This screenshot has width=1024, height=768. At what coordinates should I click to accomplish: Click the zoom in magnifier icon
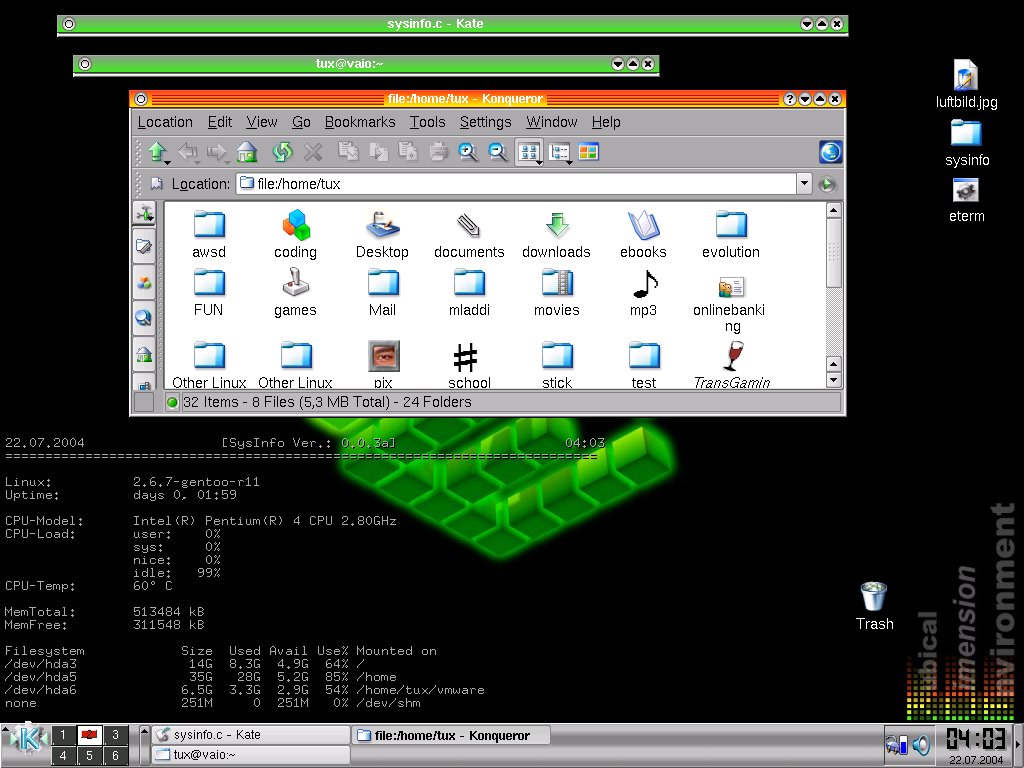pyautogui.click(x=467, y=152)
